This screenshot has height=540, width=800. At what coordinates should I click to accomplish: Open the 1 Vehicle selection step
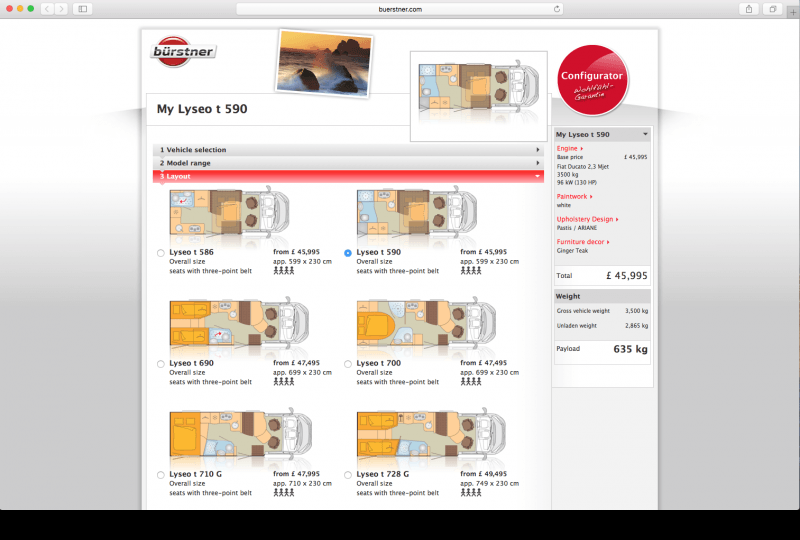tap(348, 150)
